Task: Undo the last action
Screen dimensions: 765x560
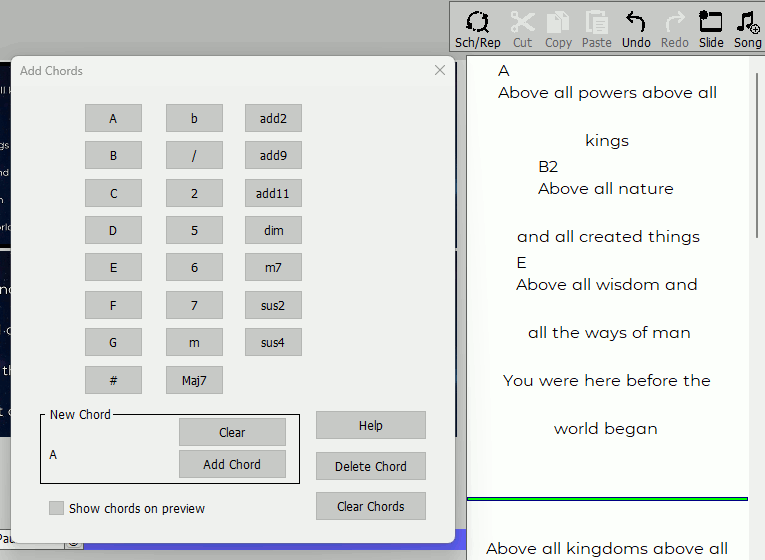Action: pos(635,28)
